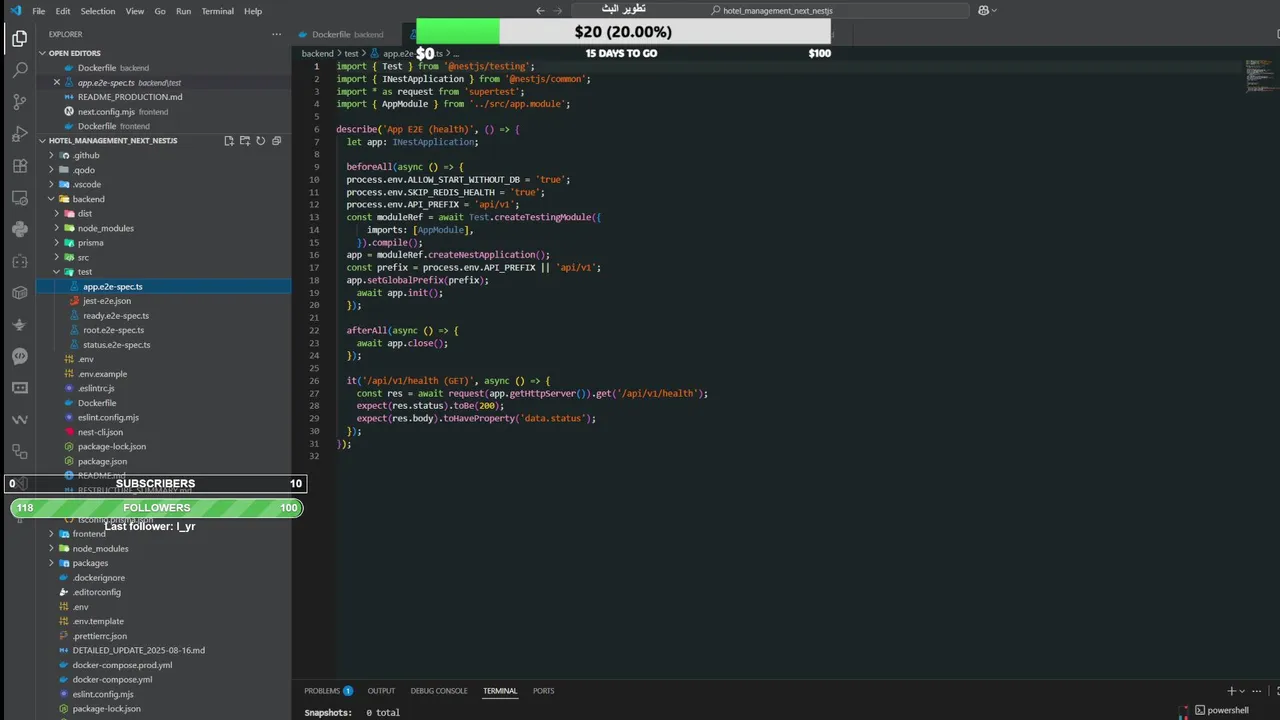Expand the .vscode folder

click(x=51, y=184)
